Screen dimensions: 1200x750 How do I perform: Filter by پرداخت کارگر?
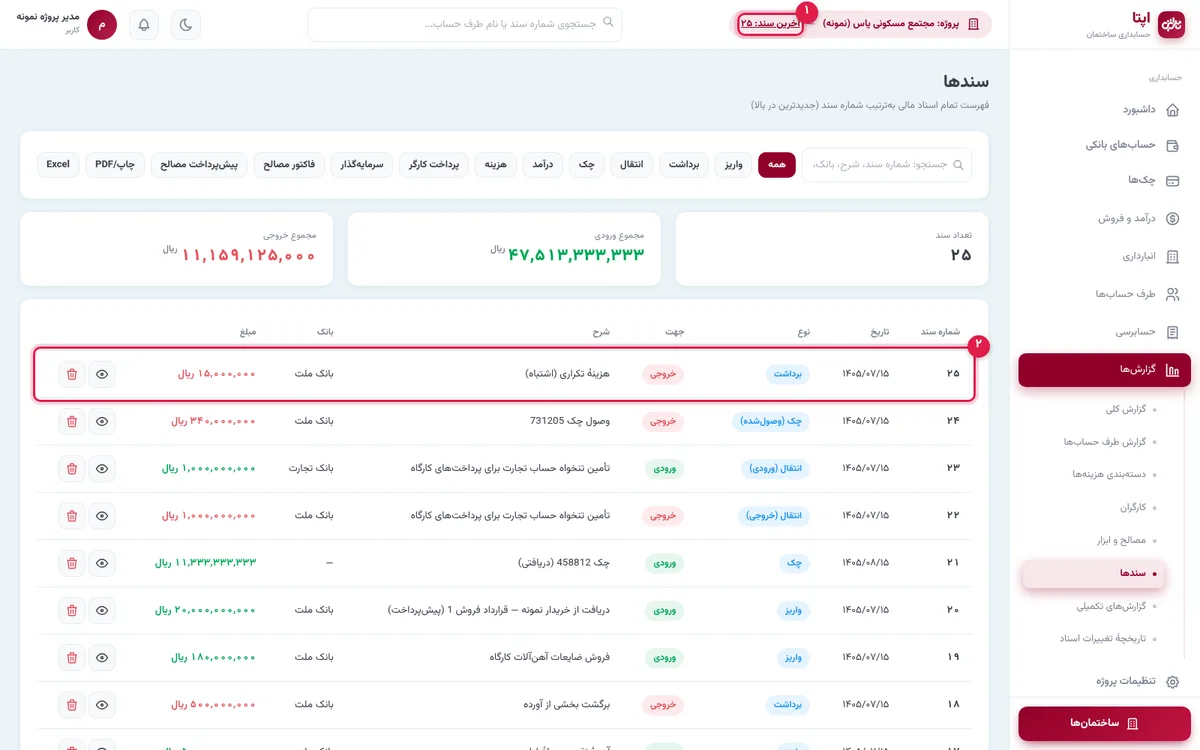pos(434,165)
